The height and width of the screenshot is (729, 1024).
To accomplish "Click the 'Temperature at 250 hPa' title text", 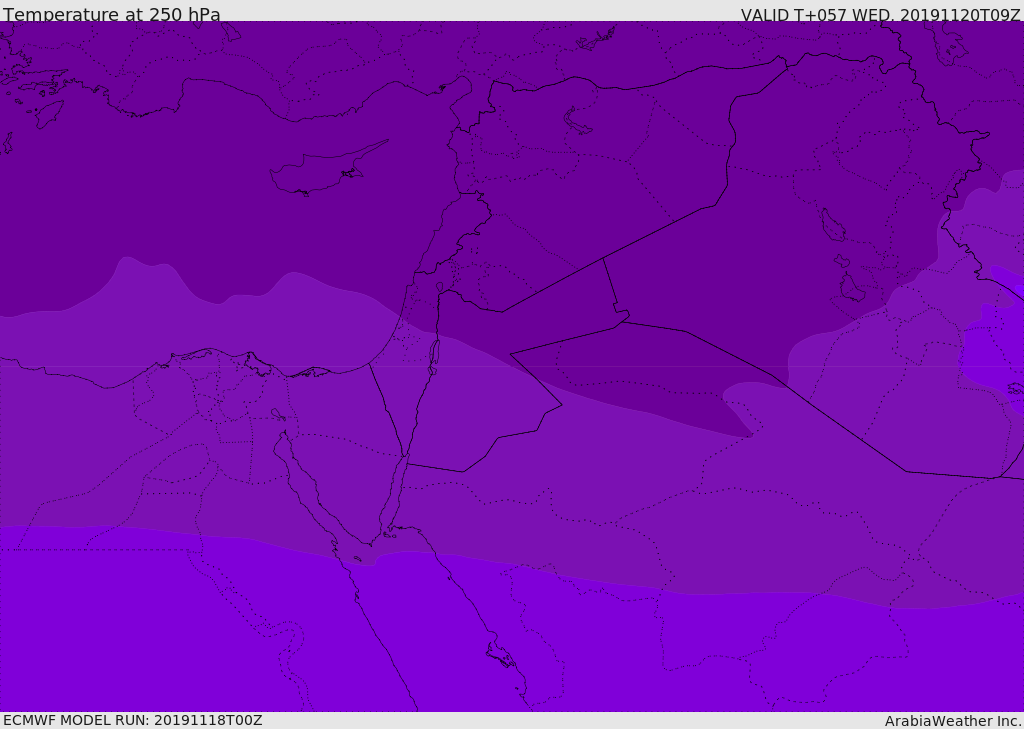I will point(112,14).
